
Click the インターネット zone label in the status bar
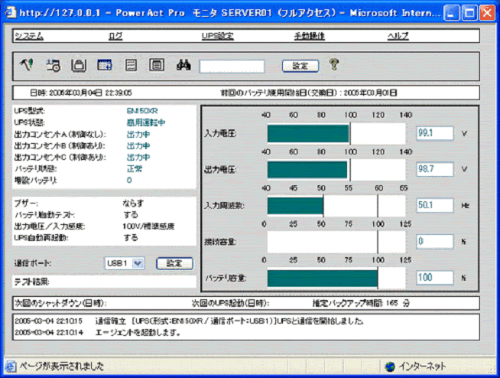click(x=423, y=366)
